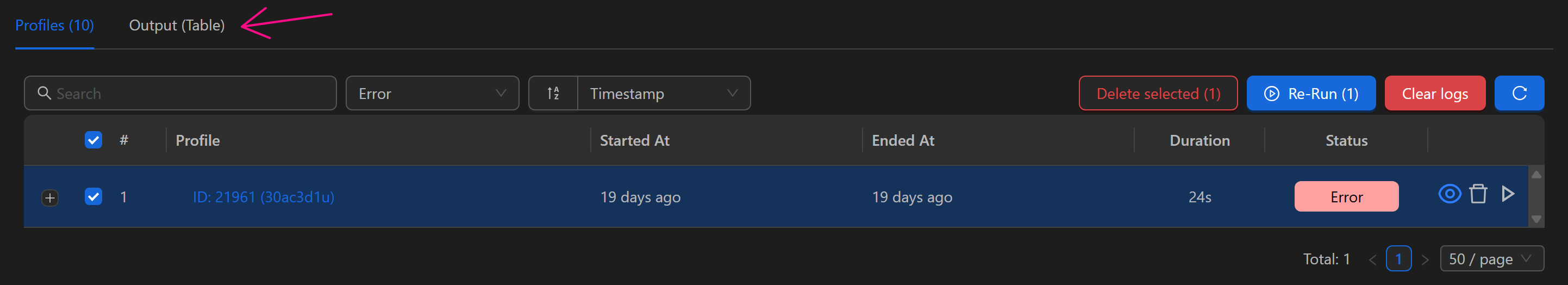Open the Error status filter dropdown
Image resolution: width=1568 pixels, height=285 pixels.
tap(432, 93)
